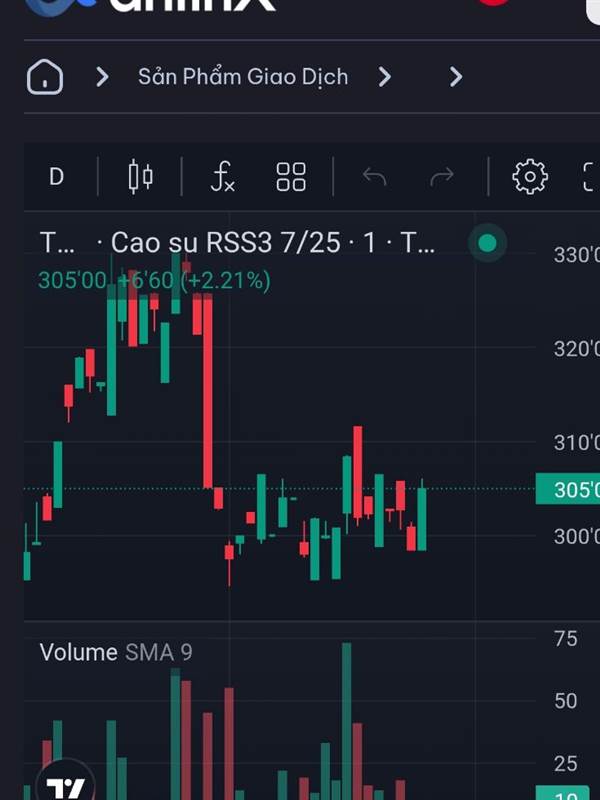Redo the chart action
600x800 pixels.
click(x=442, y=177)
